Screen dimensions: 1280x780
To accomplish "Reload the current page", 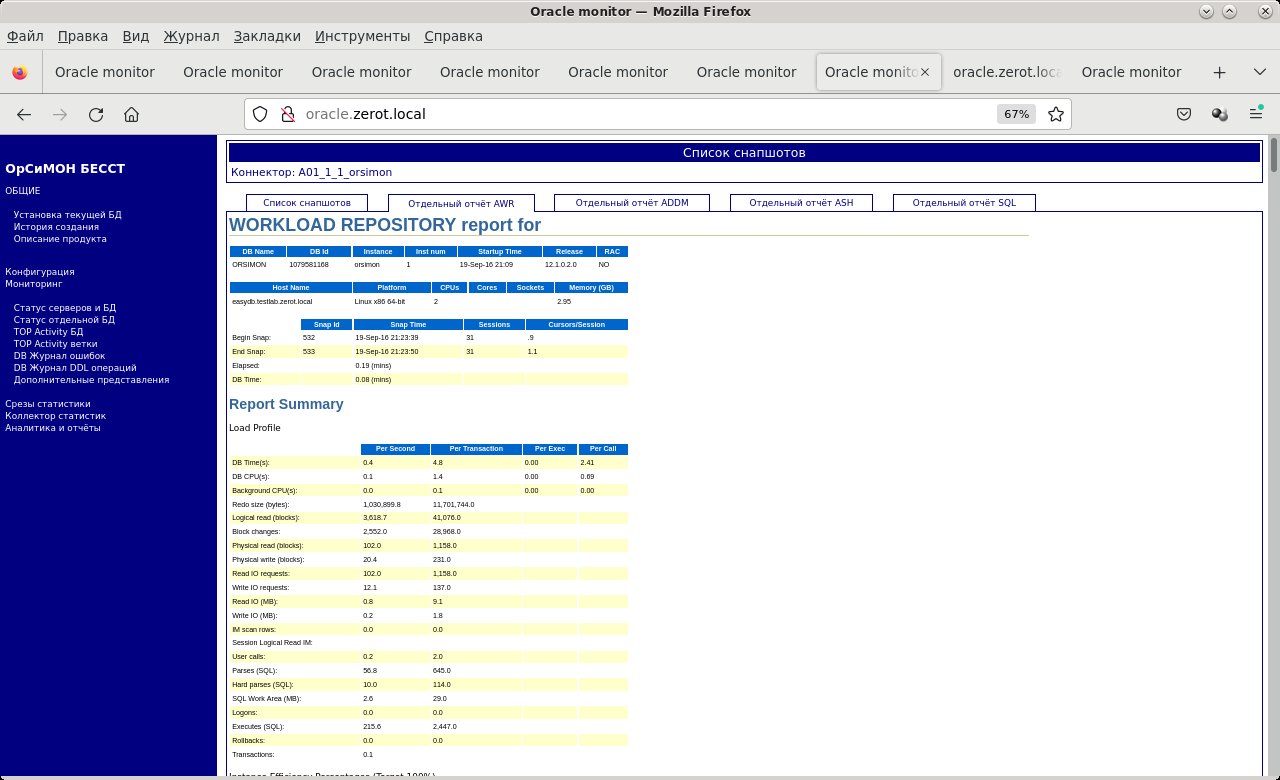I will click(x=96, y=114).
